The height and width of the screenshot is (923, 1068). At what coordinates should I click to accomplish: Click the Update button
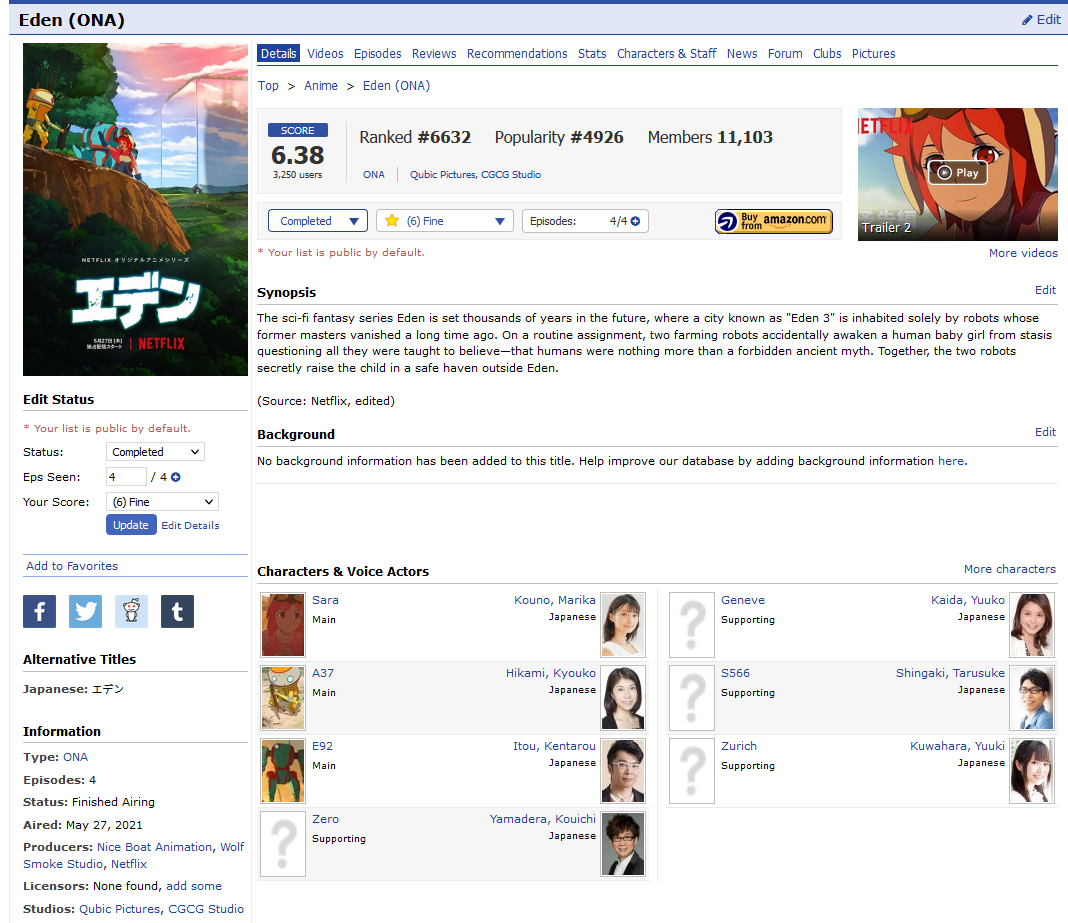[131, 525]
